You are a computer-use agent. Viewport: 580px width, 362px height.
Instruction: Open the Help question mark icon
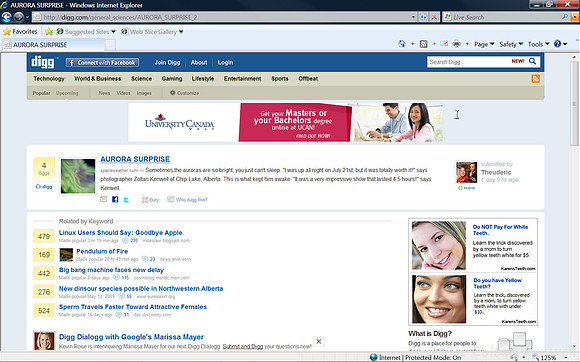click(x=557, y=44)
